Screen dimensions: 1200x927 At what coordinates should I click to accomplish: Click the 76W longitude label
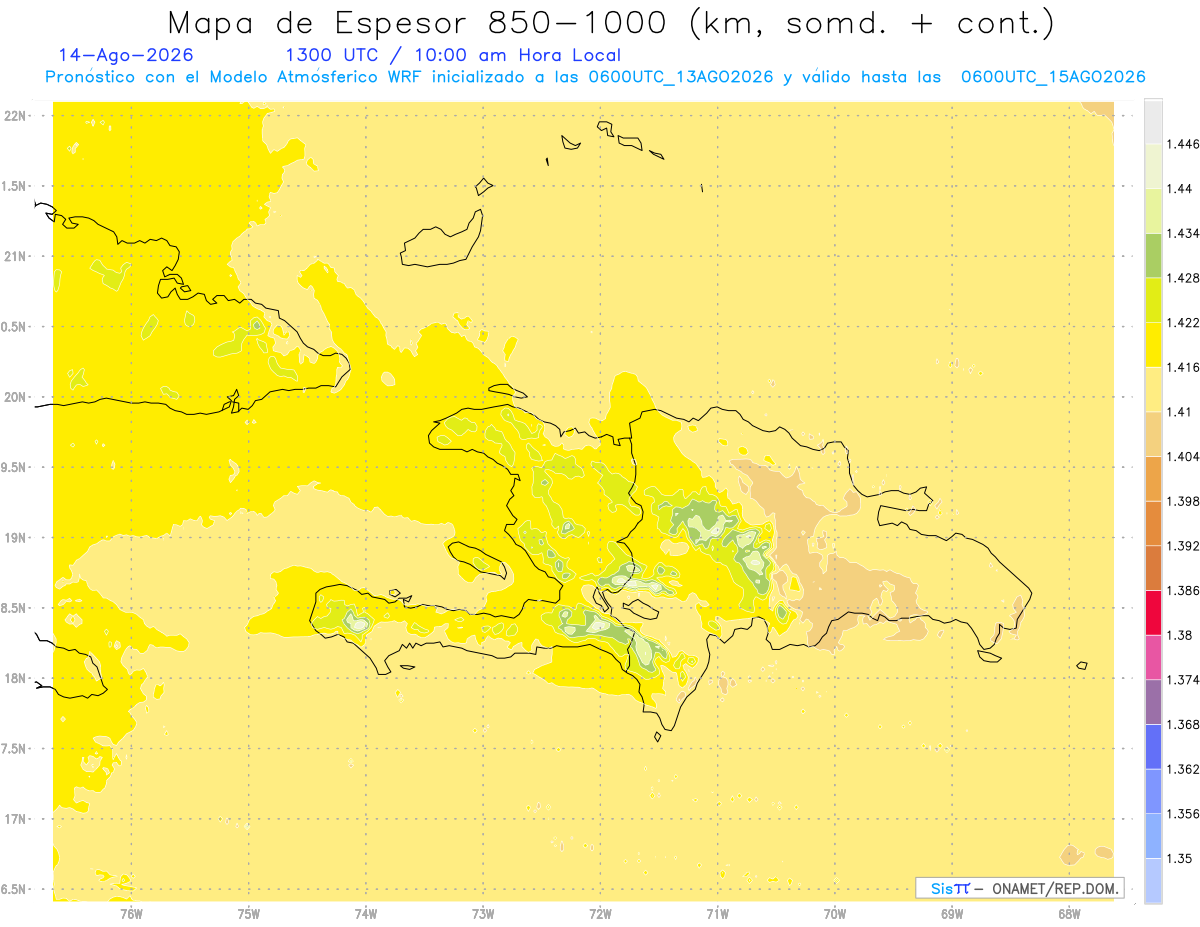(131, 913)
